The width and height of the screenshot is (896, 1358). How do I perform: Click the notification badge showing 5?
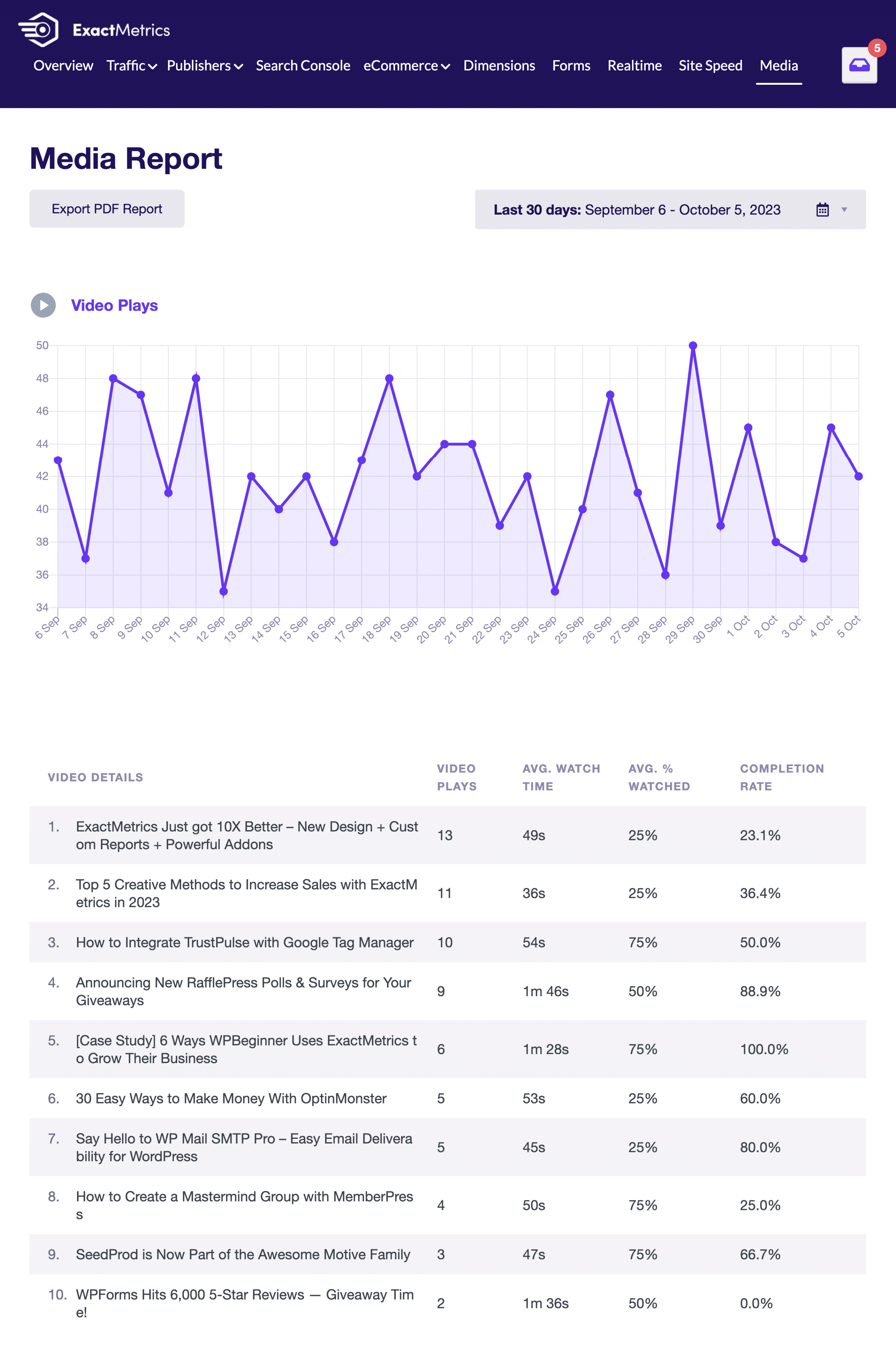877,48
